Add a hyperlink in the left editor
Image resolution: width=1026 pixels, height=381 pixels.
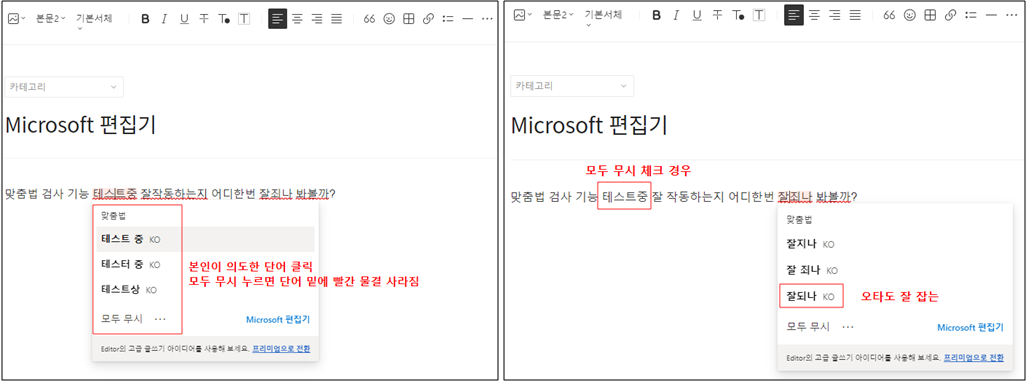tap(429, 19)
